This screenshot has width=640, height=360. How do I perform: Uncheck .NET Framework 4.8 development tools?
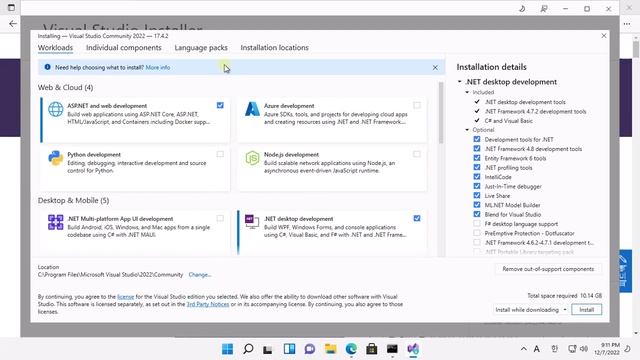(477, 149)
